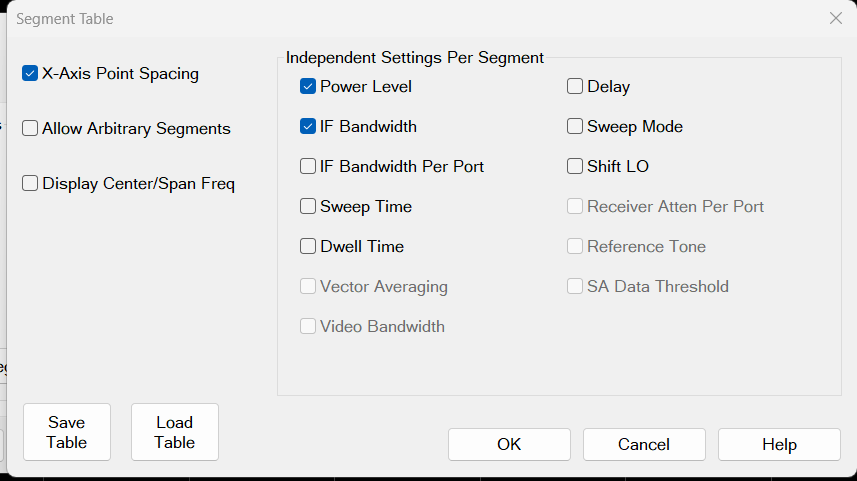Click the Save Table button
The width and height of the screenshot is (857, 481).
pyautogui.click(x=67, y=432)
